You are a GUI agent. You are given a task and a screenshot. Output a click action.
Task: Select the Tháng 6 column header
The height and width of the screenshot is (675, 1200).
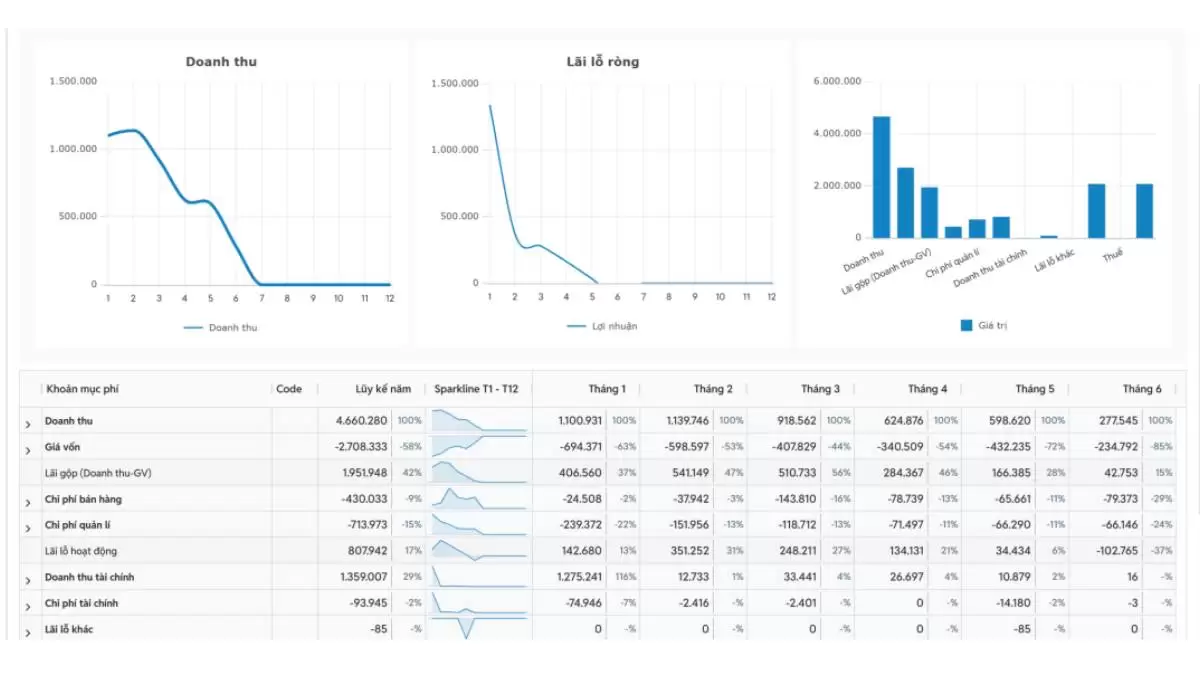pos(1142,389)
